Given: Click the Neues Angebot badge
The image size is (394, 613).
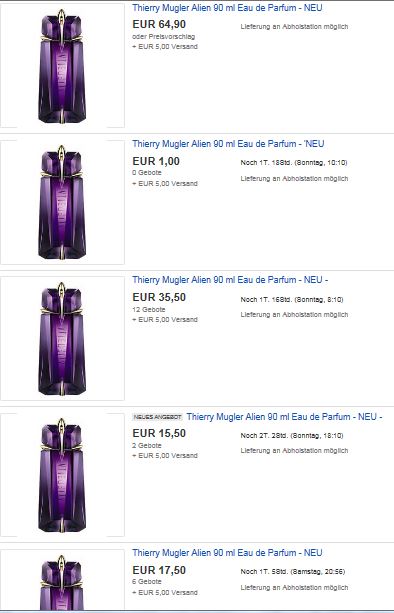Looking at the screenshot, I should click(158, 417).
